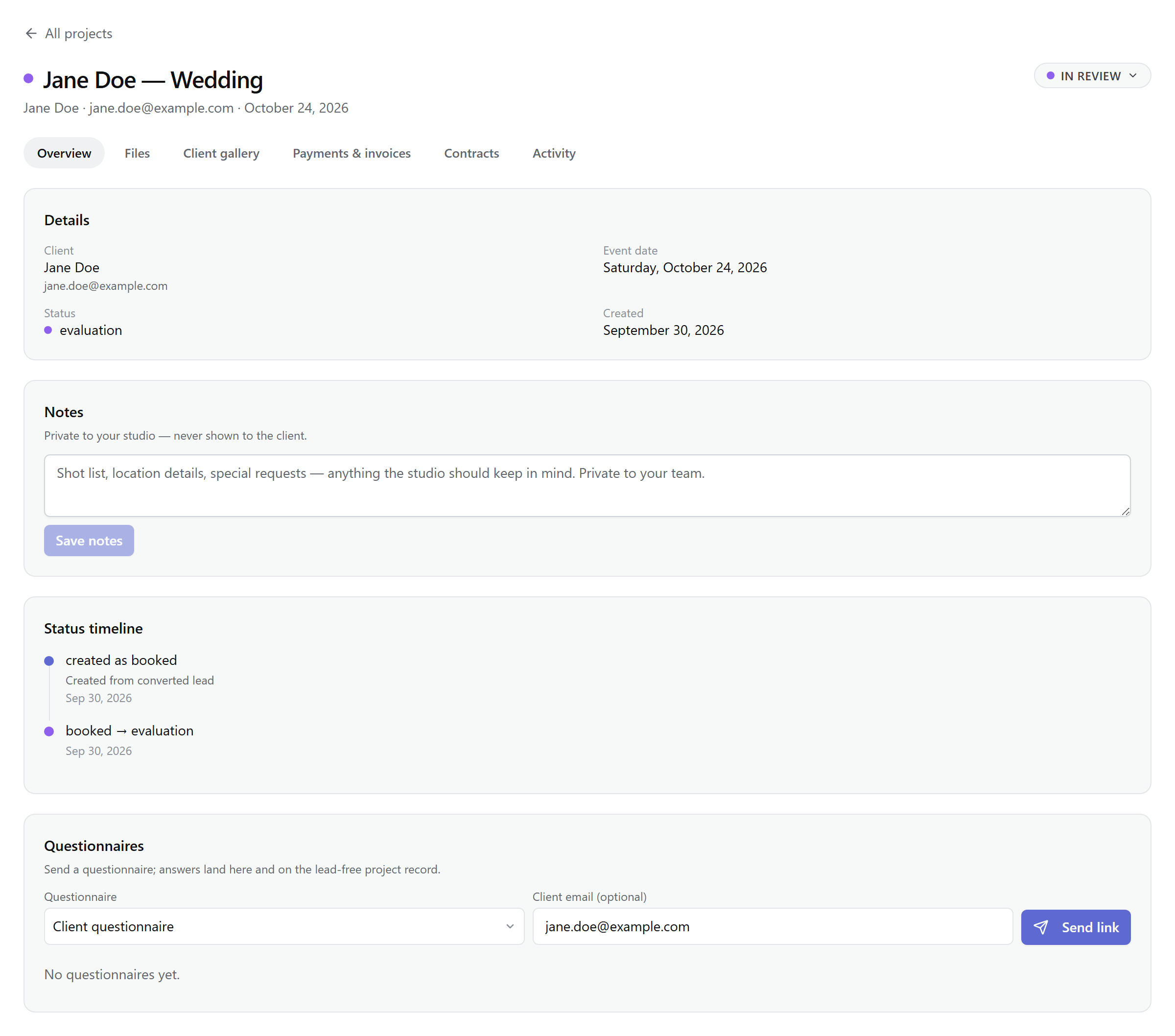This screenshot has width=1175, height=1036.
Task: Click the purple dot beside Jane Doe — Wedding title
Action: point(28,78)
